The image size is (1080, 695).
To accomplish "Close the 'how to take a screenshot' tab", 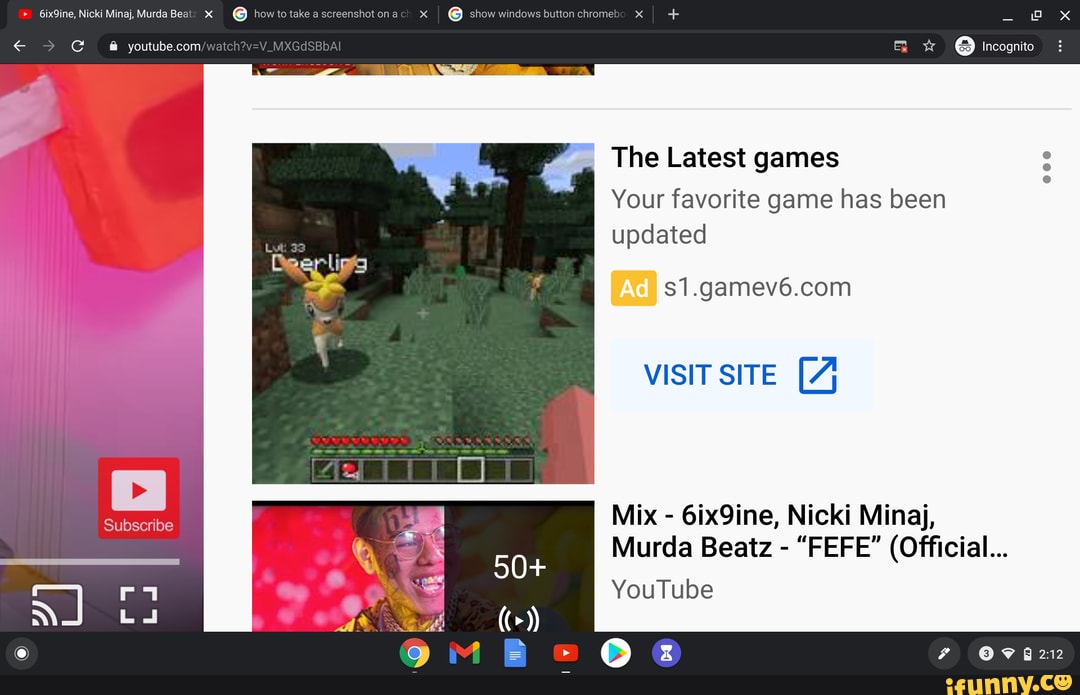I will tap(424, 14).
